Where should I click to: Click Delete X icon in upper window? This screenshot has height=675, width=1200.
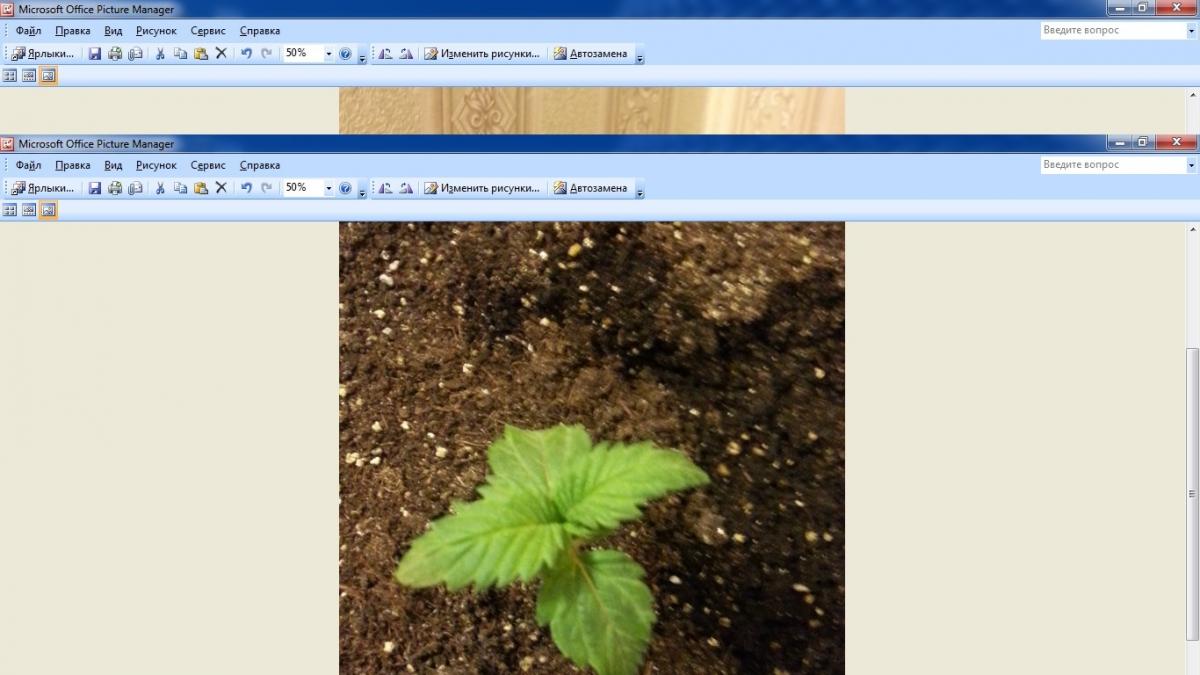point(221,54)
